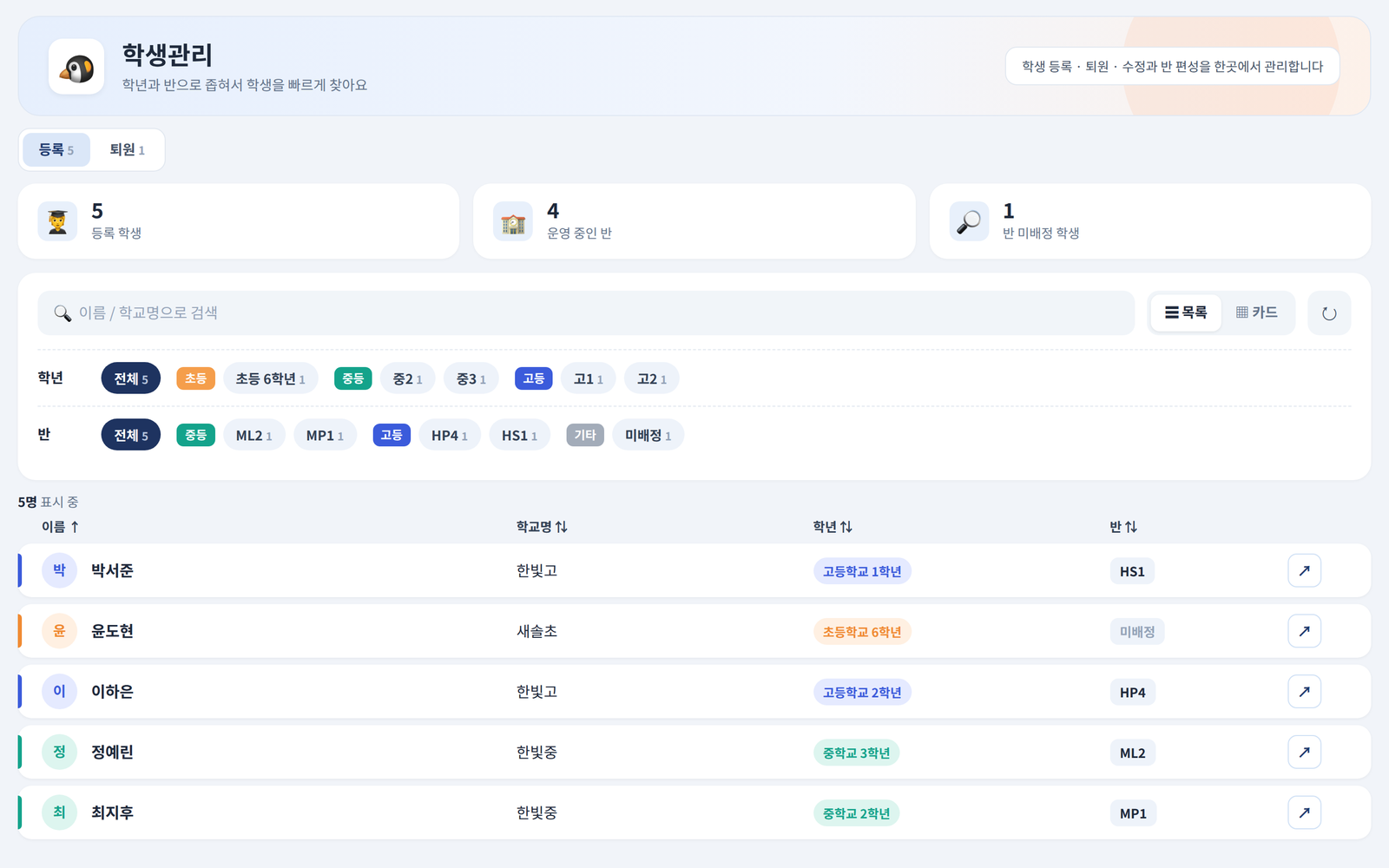
Task: Open the 등록 5 tab
Action: [x=56, y=150]
